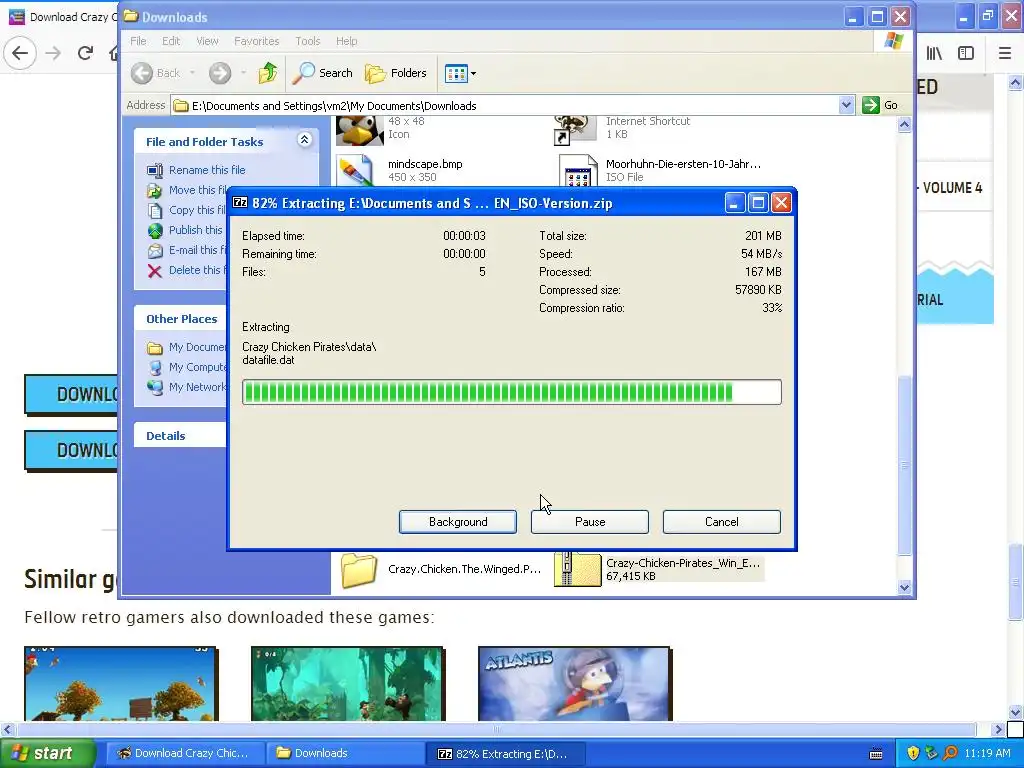Go up one folder level icon

click(268, 73)
